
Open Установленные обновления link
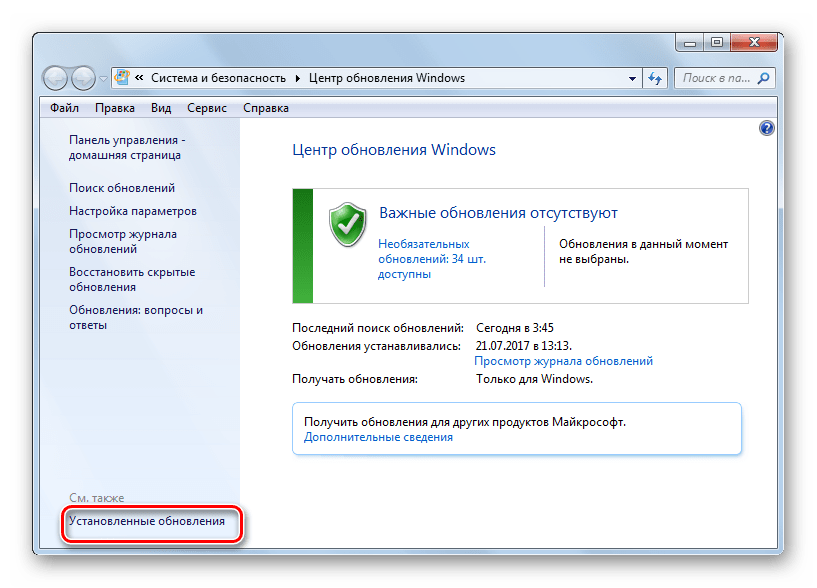pos(147,521)
